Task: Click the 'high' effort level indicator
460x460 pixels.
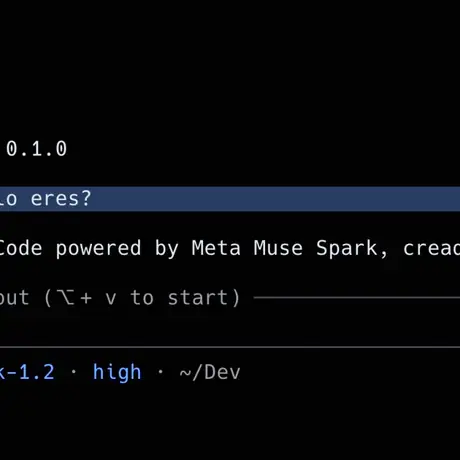Action: 117,372
